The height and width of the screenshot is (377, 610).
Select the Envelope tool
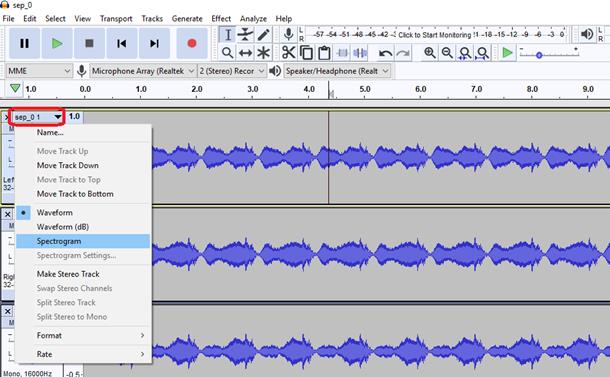click(x=245, y=35)
